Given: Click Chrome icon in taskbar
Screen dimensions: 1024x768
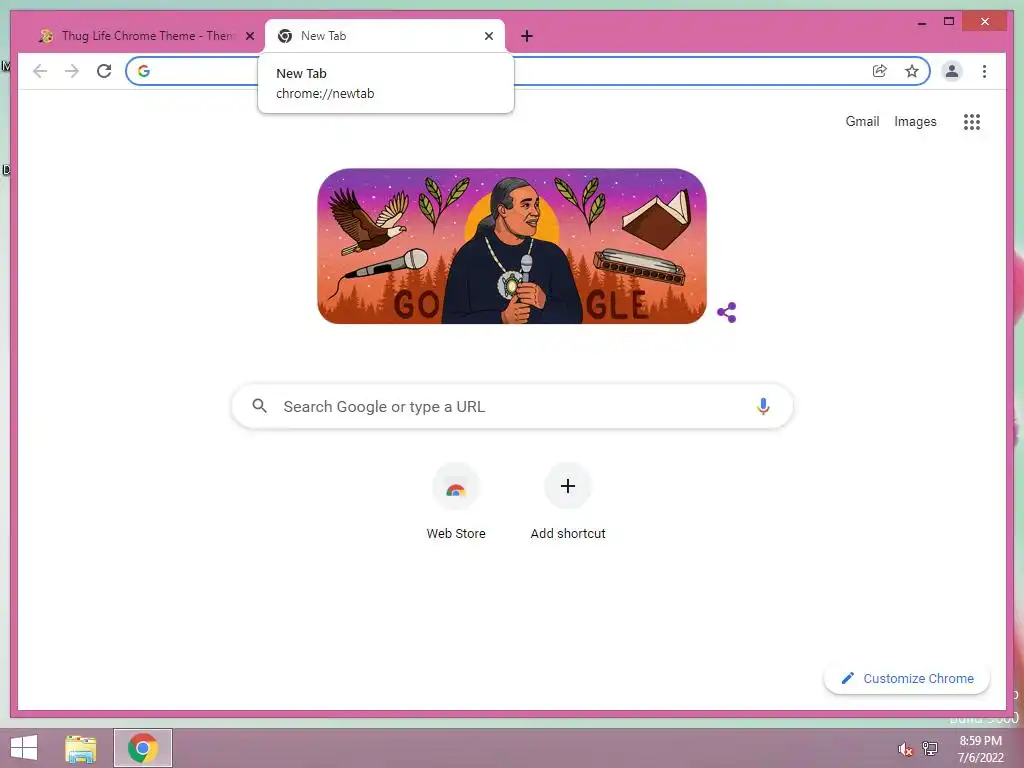Looking at the screenshot, I should point(143,748).
